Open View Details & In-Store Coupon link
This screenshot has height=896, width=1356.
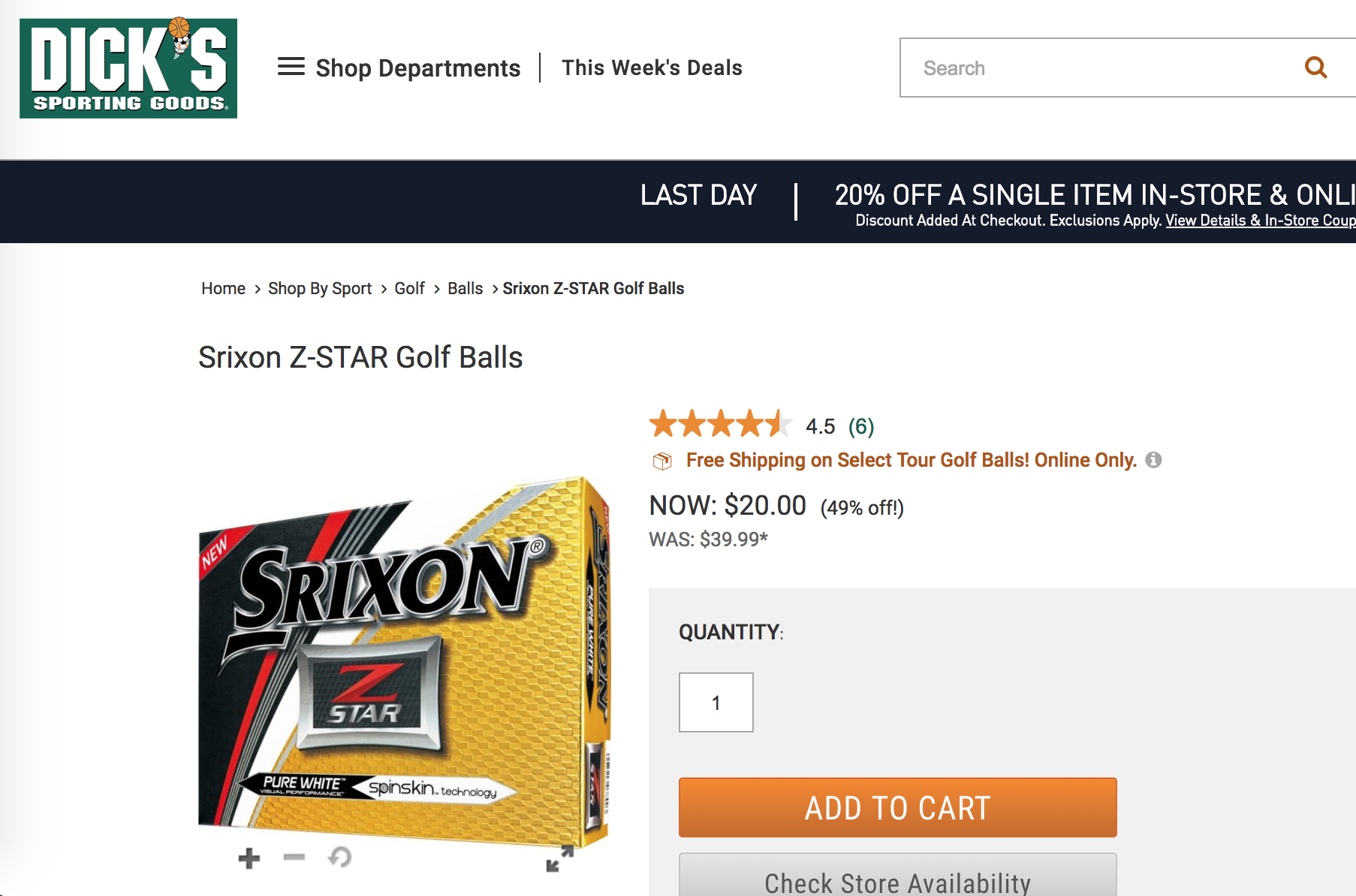[1260, 221]
